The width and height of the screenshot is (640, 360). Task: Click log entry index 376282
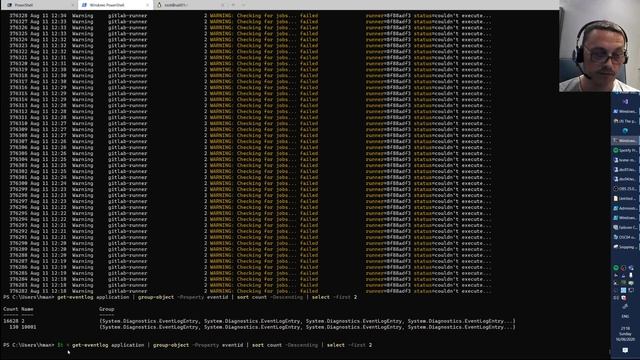pos(18,291)
